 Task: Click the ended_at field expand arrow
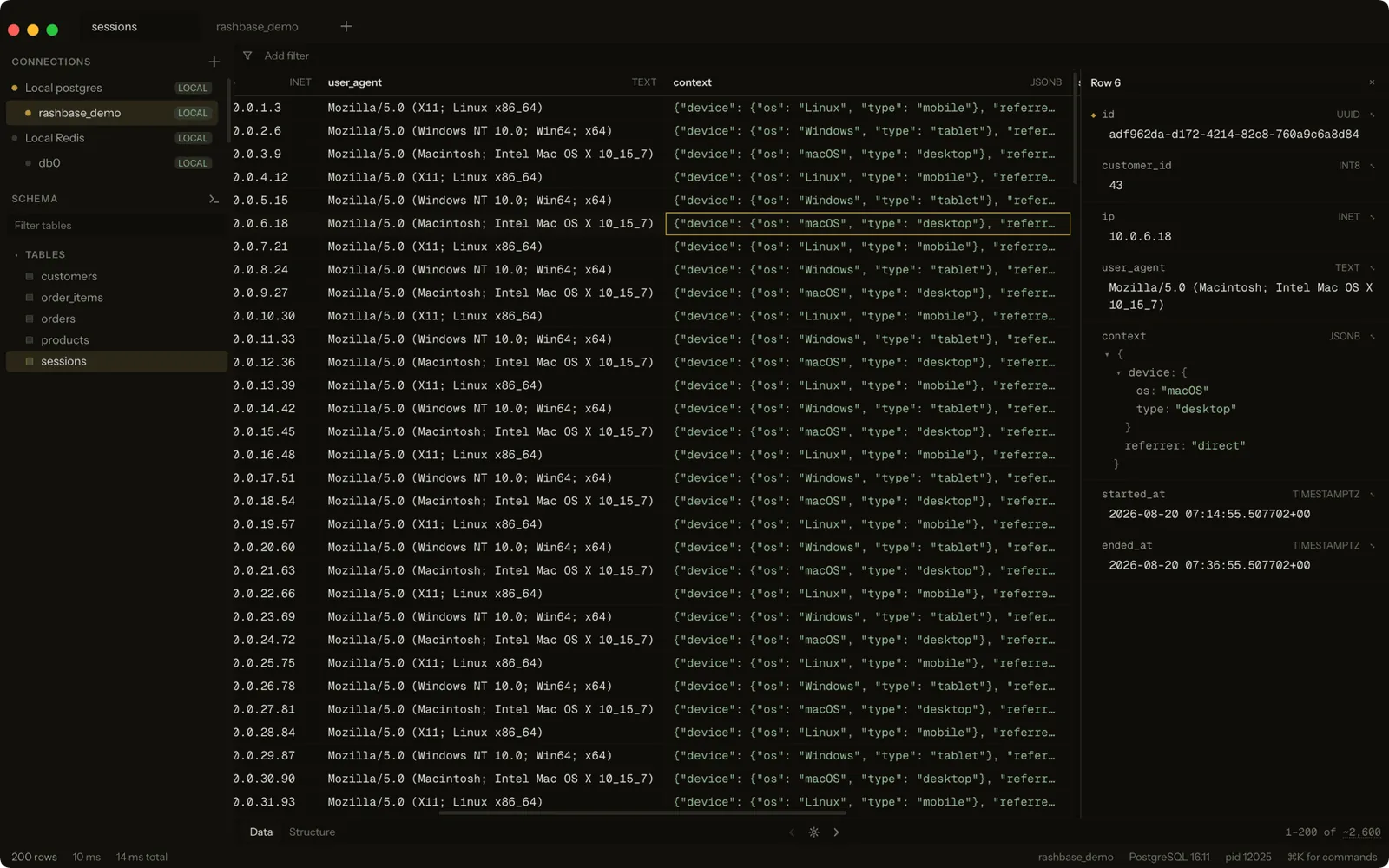(1373, 546)
